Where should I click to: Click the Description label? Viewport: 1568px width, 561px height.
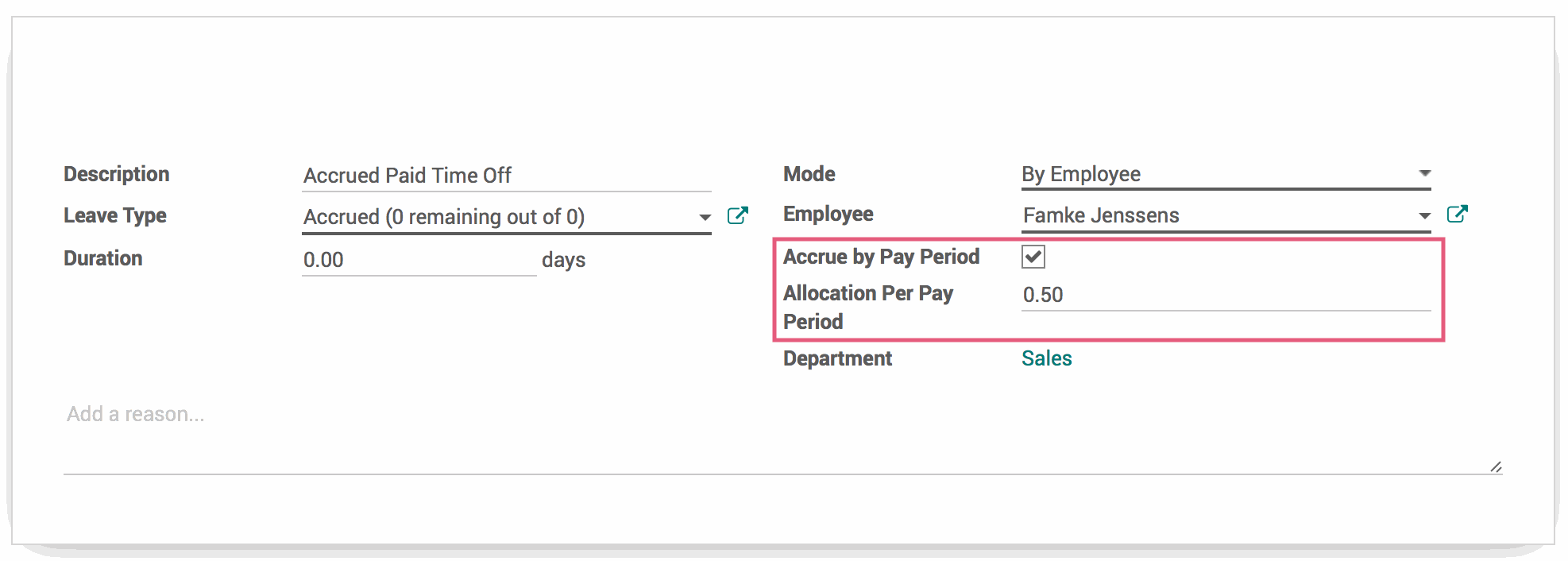click(117, 174)
